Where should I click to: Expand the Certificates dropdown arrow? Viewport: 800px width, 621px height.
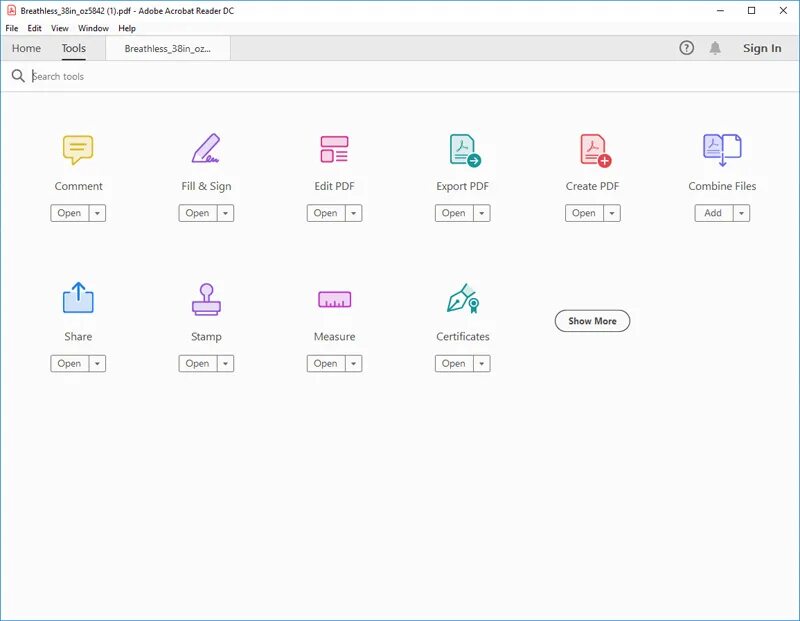click(482, 364)
